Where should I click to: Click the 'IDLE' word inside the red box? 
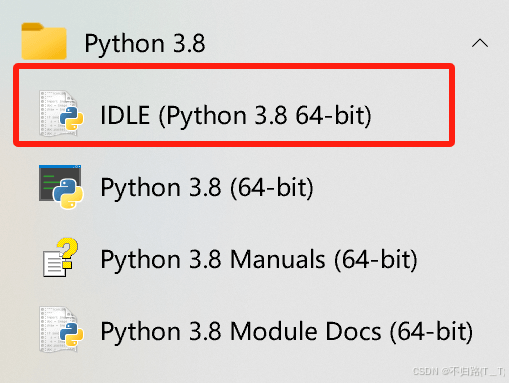[125, 115]
